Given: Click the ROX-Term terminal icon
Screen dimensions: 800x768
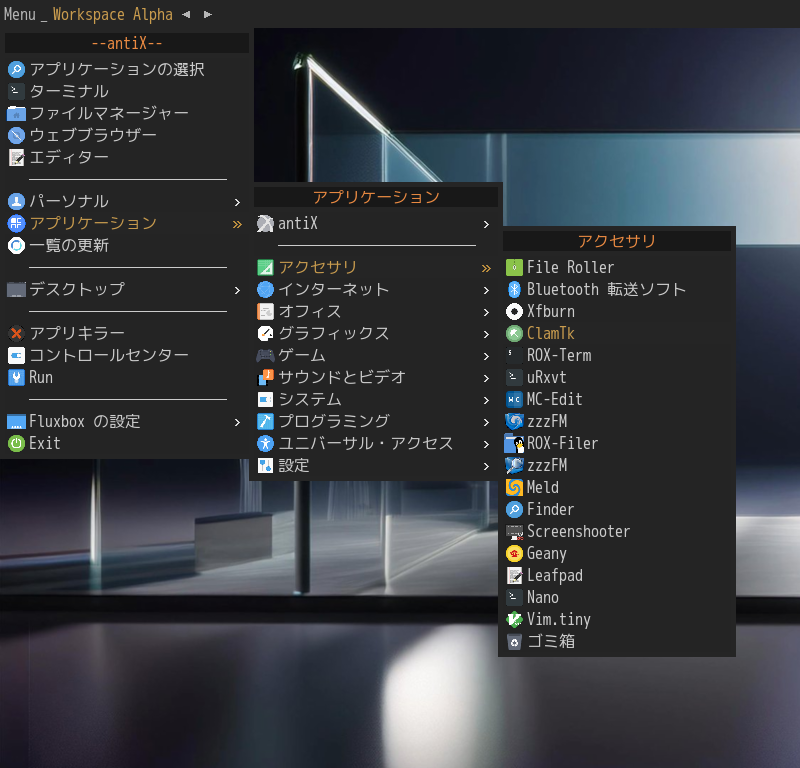Looking at the screenshot, I should coord(514,356).
